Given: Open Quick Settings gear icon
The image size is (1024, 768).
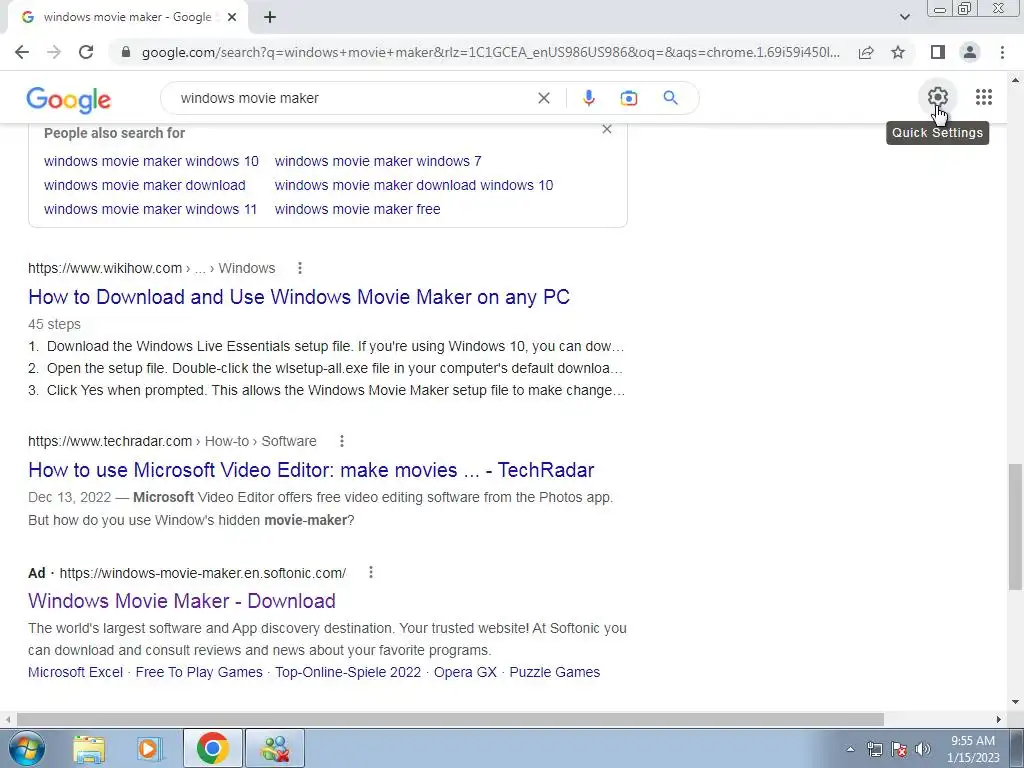Looking at the screenshot, I should pyautogui.click(x=938, y=97).
